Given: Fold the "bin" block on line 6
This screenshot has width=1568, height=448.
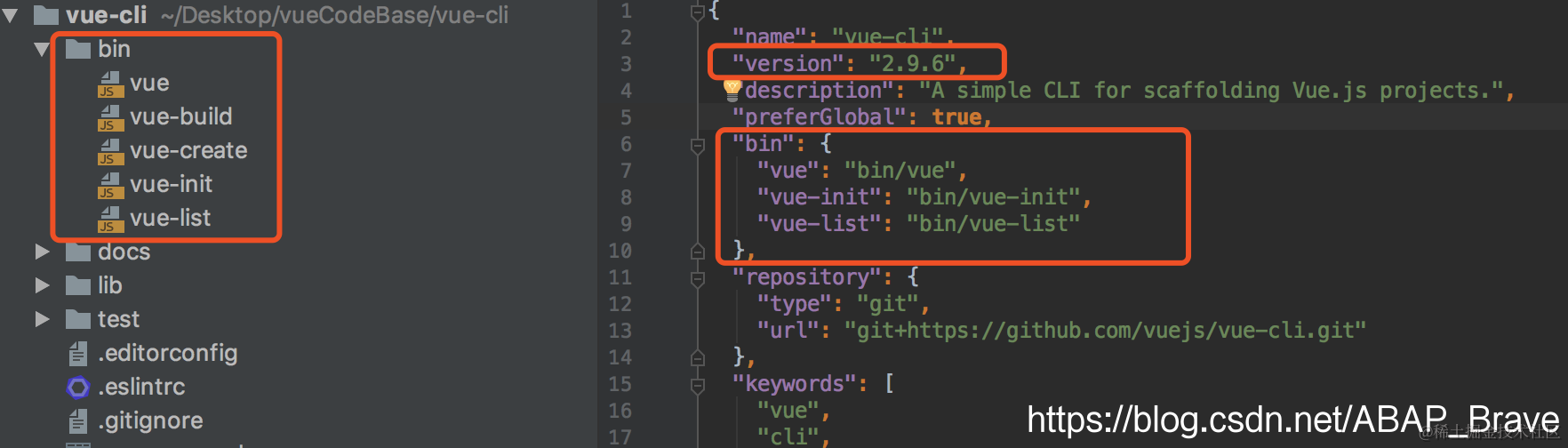Looking at the screenshot, I should tap(698, 145).
